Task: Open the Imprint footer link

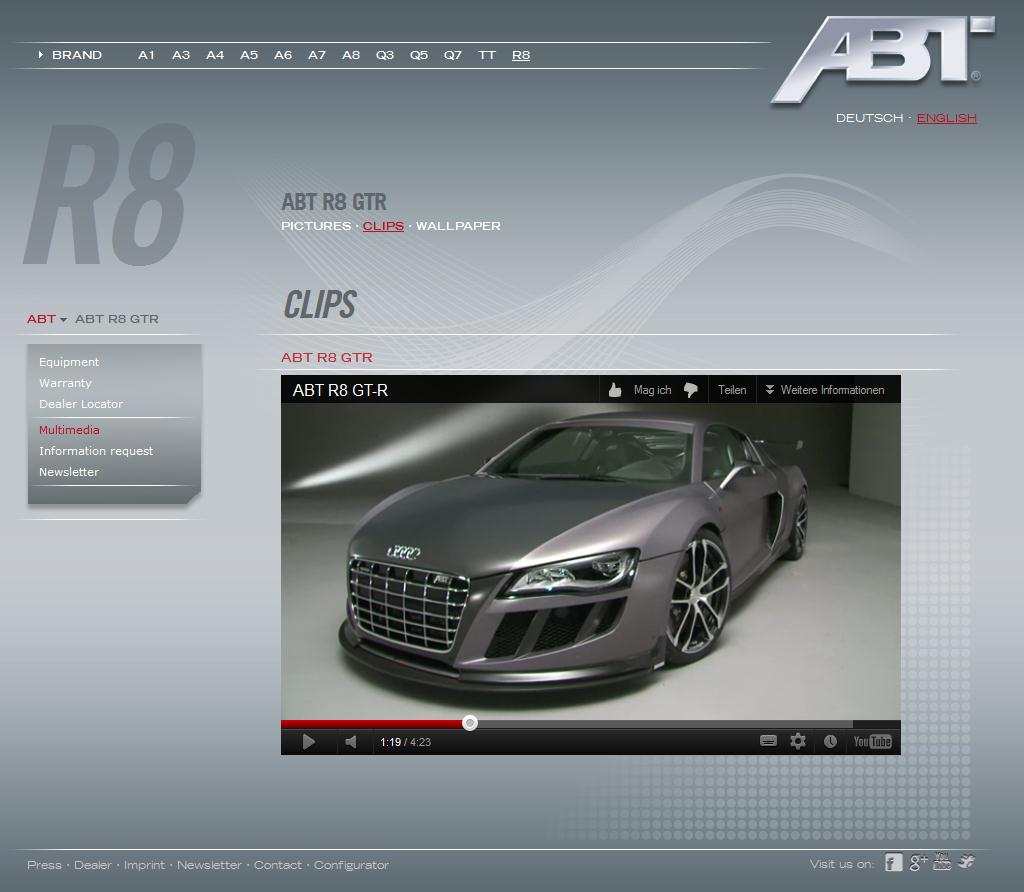Action: coord(144,865)
